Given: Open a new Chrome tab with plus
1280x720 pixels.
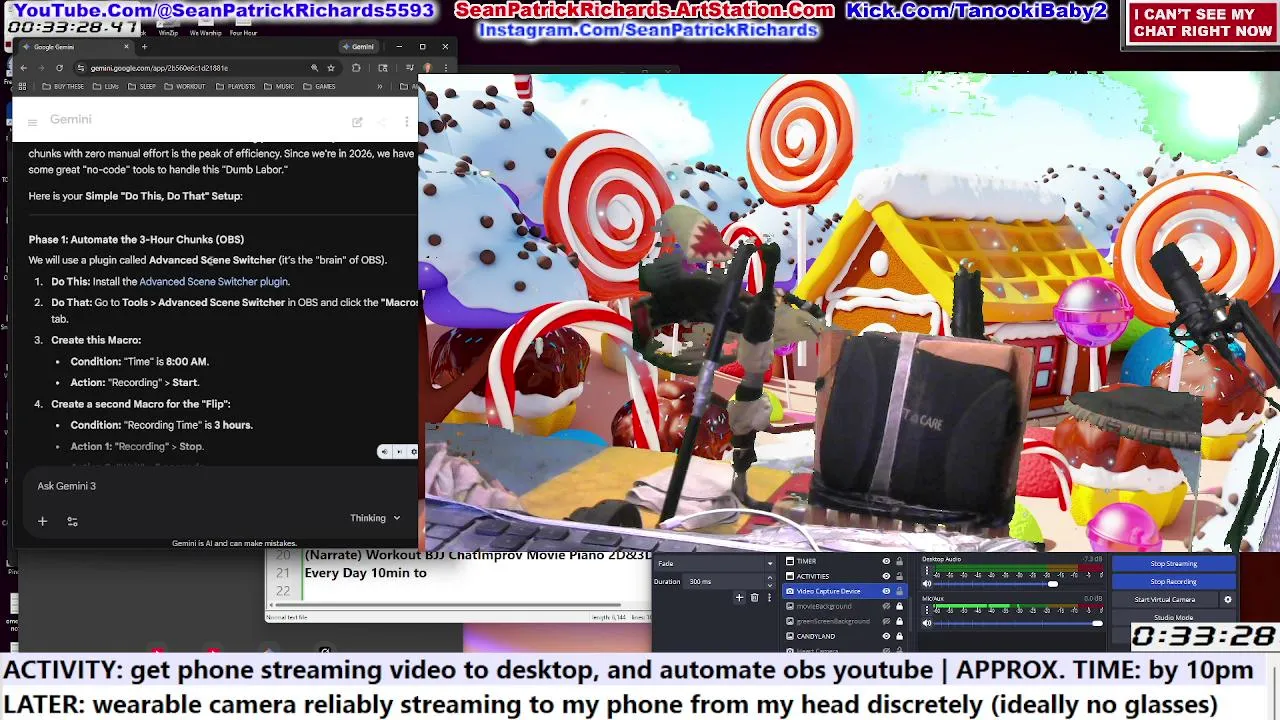Looking at the screenshot, I should tap(144, 47).
